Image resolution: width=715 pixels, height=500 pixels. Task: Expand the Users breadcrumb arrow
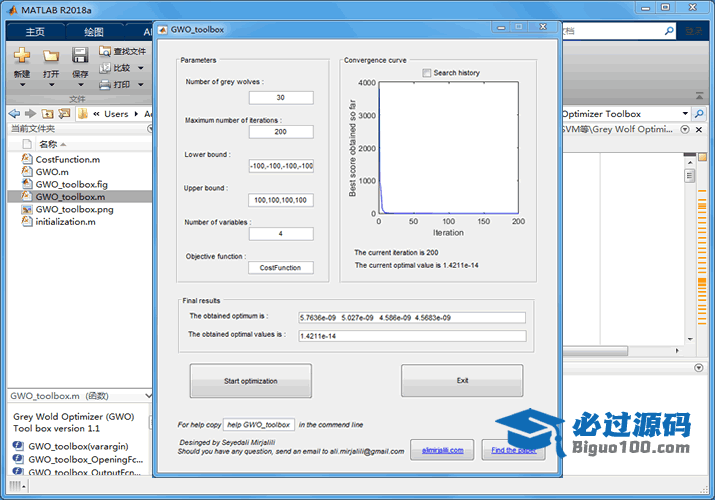136,114
